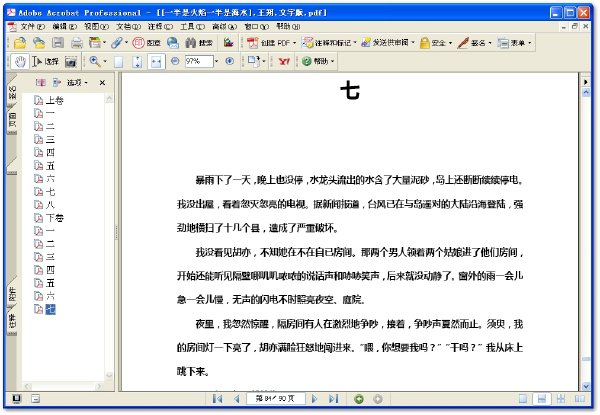Activate the 选择 text select tool
Screen dimensions: 600x415
pos(45,61)
